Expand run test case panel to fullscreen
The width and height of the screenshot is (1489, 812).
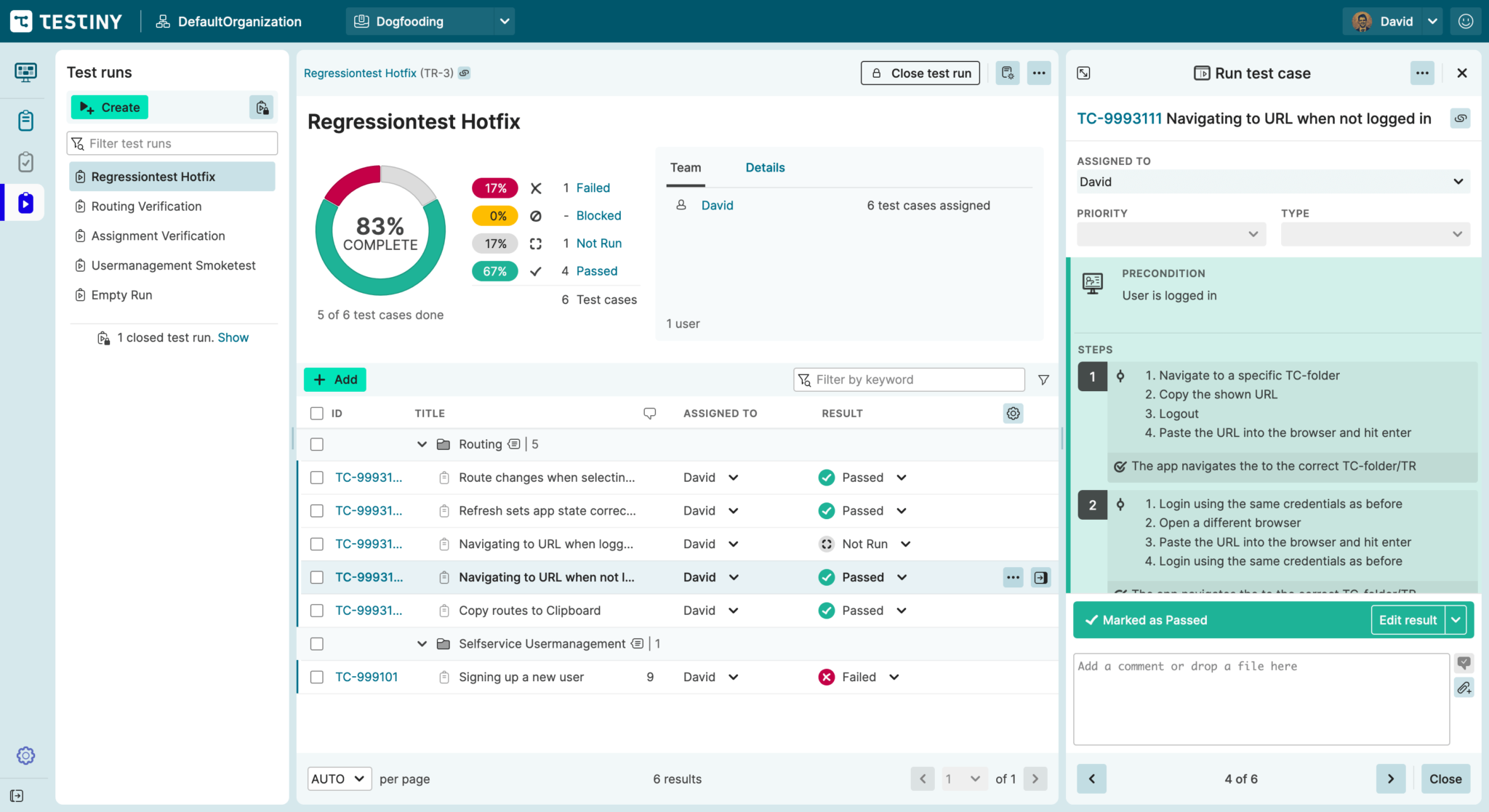tap(1083, 73)
